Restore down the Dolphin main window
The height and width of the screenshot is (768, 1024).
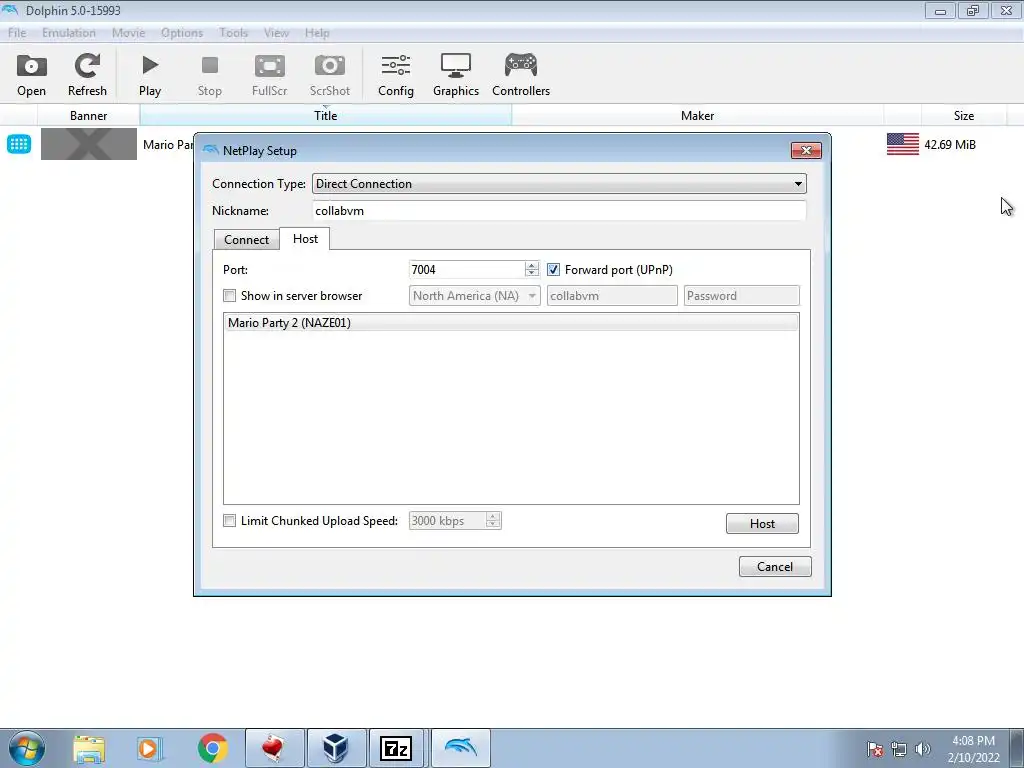973,11
